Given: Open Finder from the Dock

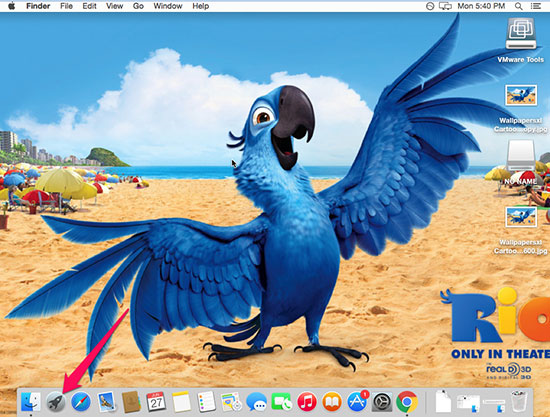Looking at the screenshot, I should pos(31,402).
